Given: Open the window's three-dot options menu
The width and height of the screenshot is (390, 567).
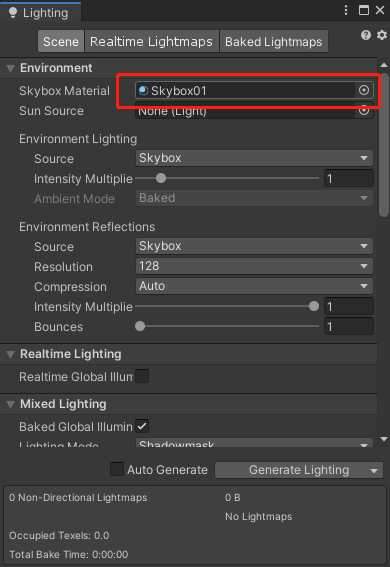Looking at the screenshot, I should (x=346, y=10).
